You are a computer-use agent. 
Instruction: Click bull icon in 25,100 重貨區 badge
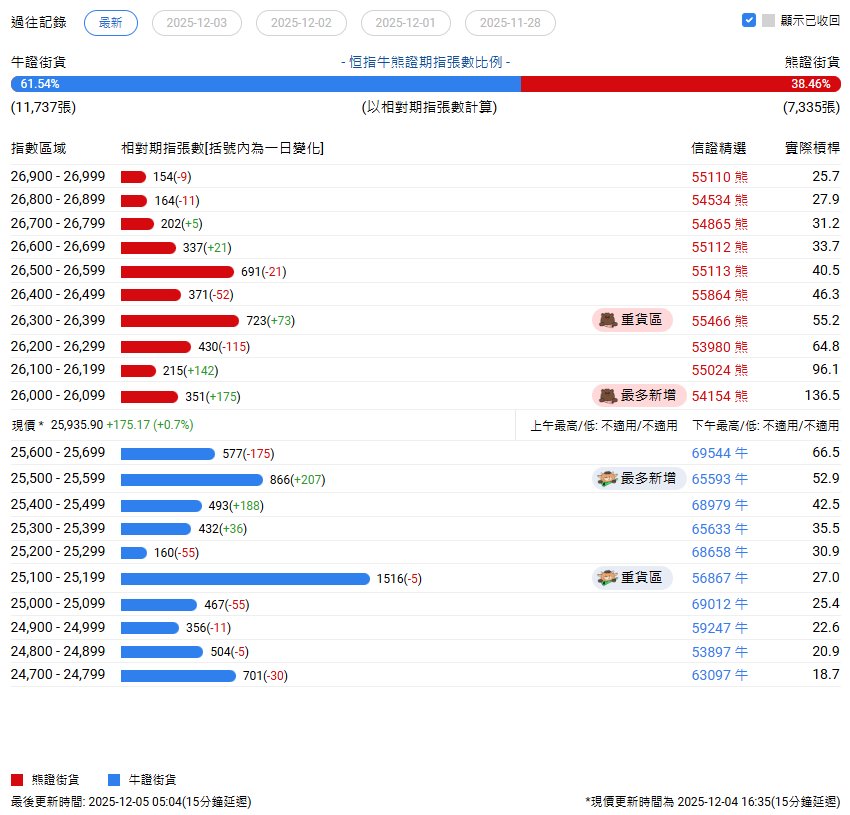[x=608, y=578]
